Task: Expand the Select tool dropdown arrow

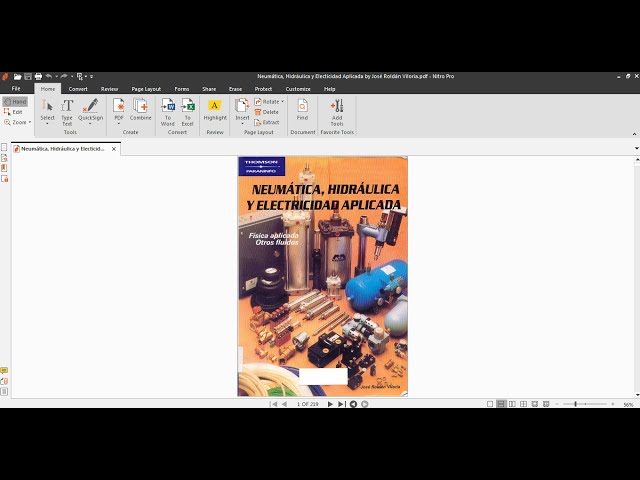Action: point(47,124)
